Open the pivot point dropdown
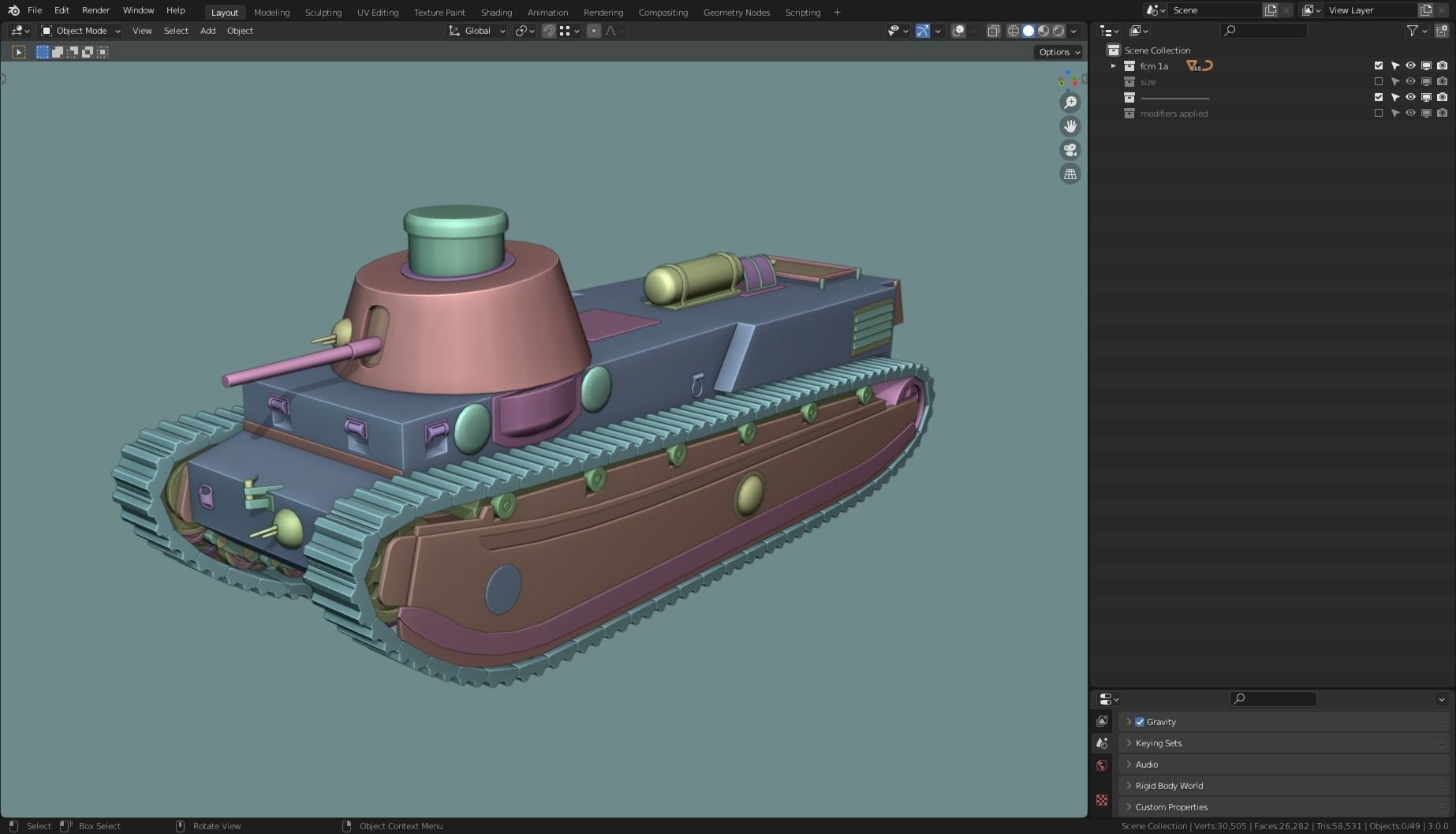The height and width of the screenshot is (834, 1456). [x=525, y=31]
